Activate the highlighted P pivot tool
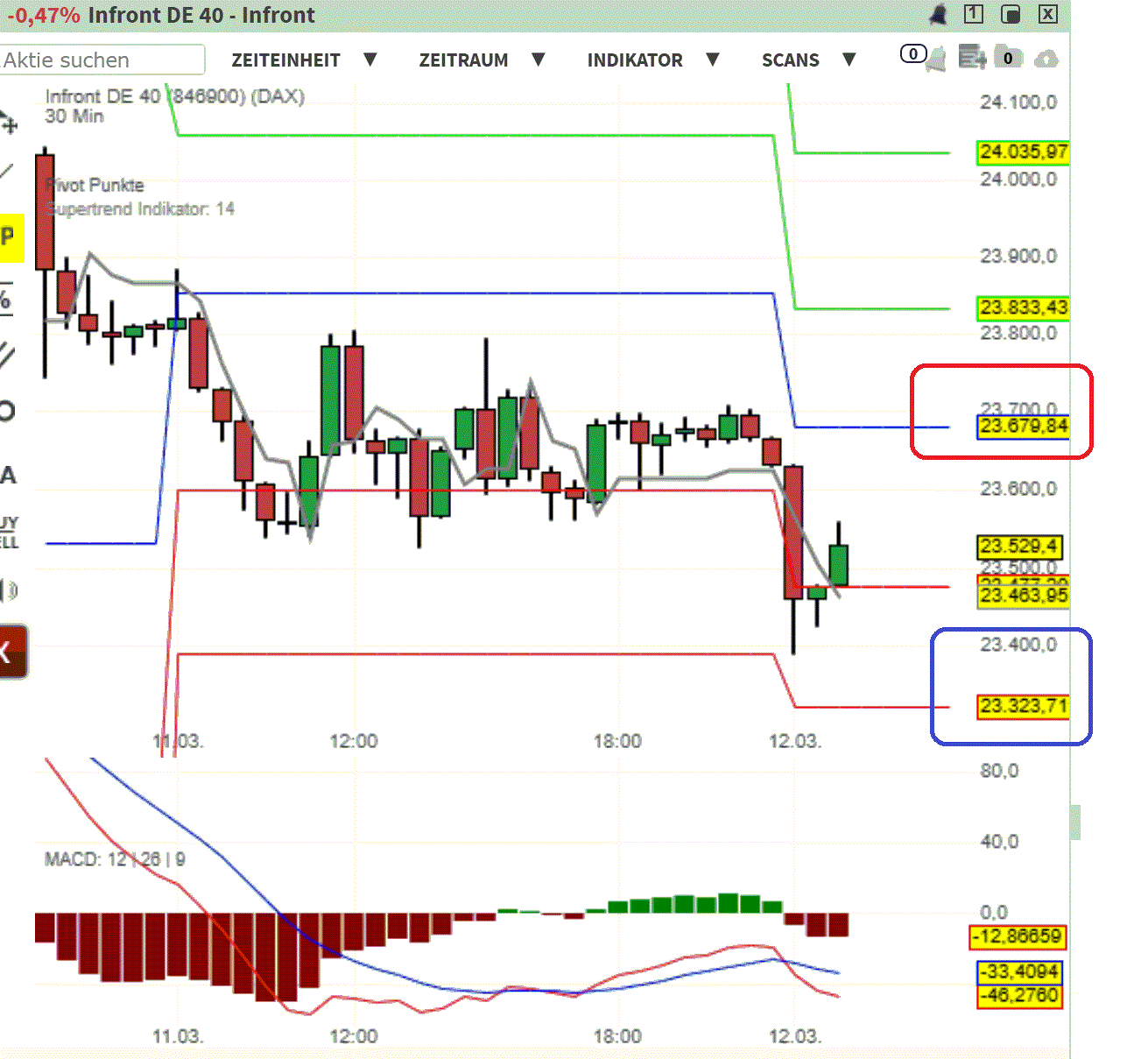The image size is (1148, 1059). (x=11, y=237)
